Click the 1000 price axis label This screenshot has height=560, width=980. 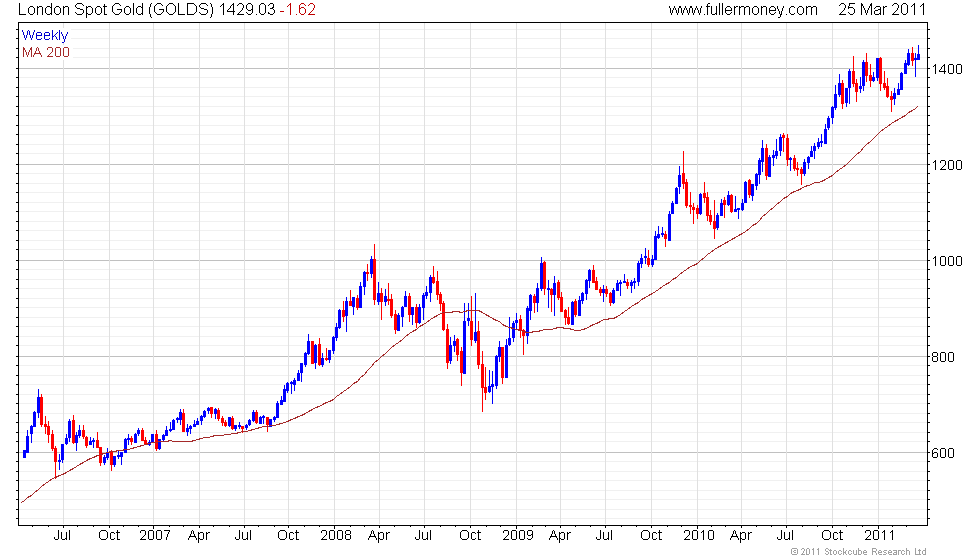click(x=947, y=261)
